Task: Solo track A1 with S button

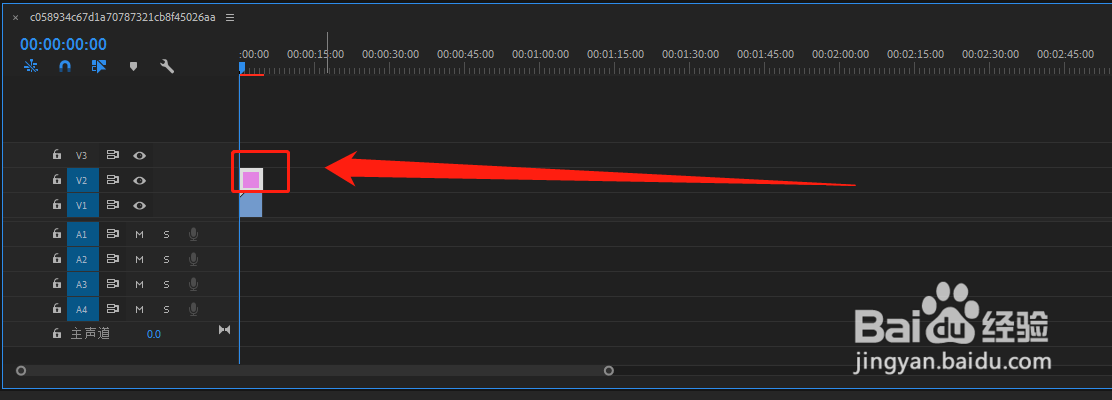Action: click(167, 234)
